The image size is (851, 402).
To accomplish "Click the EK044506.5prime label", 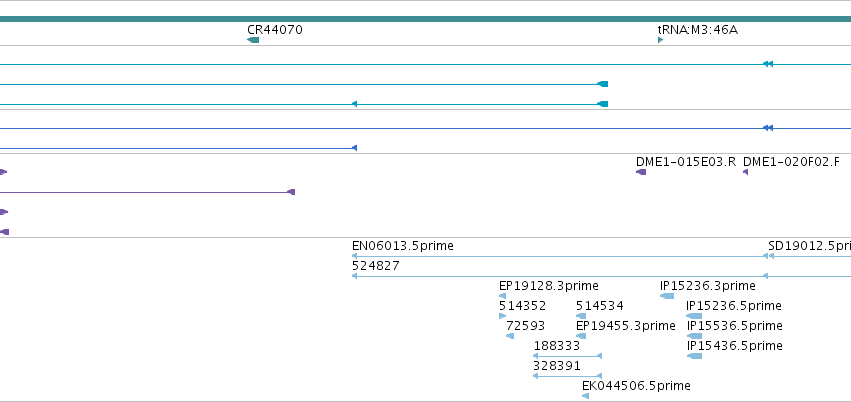I will coord(636,386).
